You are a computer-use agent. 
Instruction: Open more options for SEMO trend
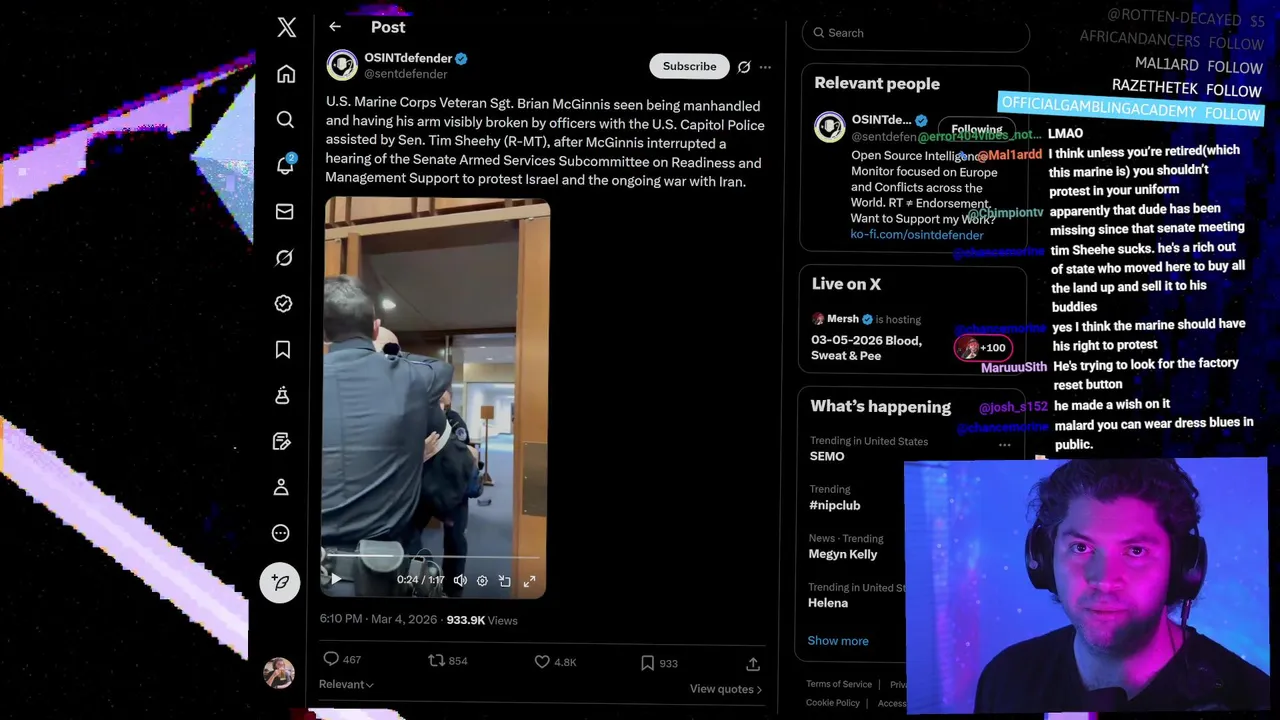pos(1004,445)
